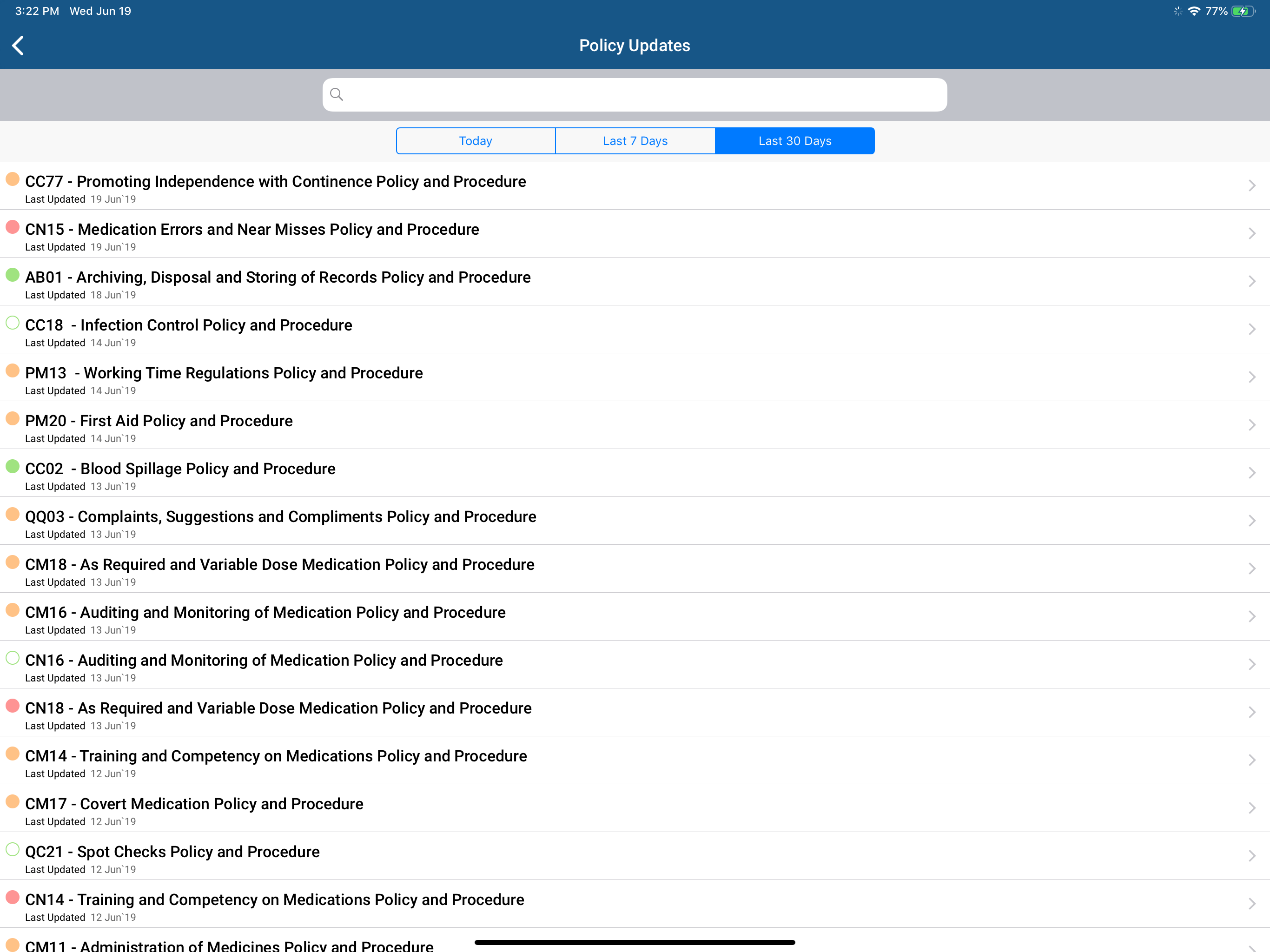Click red status dot beside CN15 policy
This screenshot has height=952, width=1270.
13,227
